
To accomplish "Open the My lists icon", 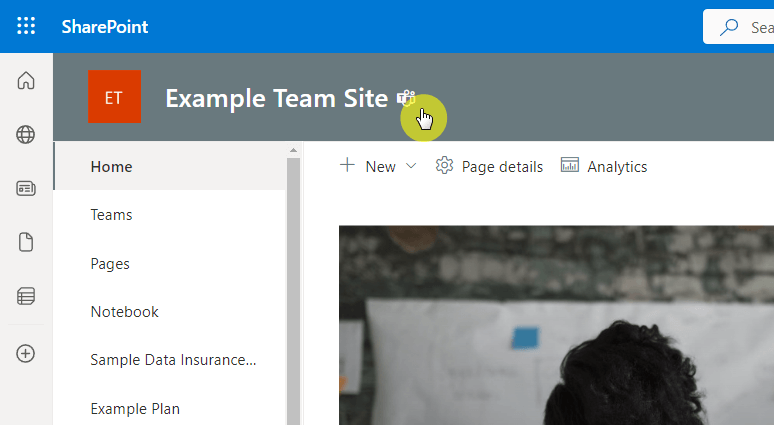I will pyautogui.click(x=26, y=296).
